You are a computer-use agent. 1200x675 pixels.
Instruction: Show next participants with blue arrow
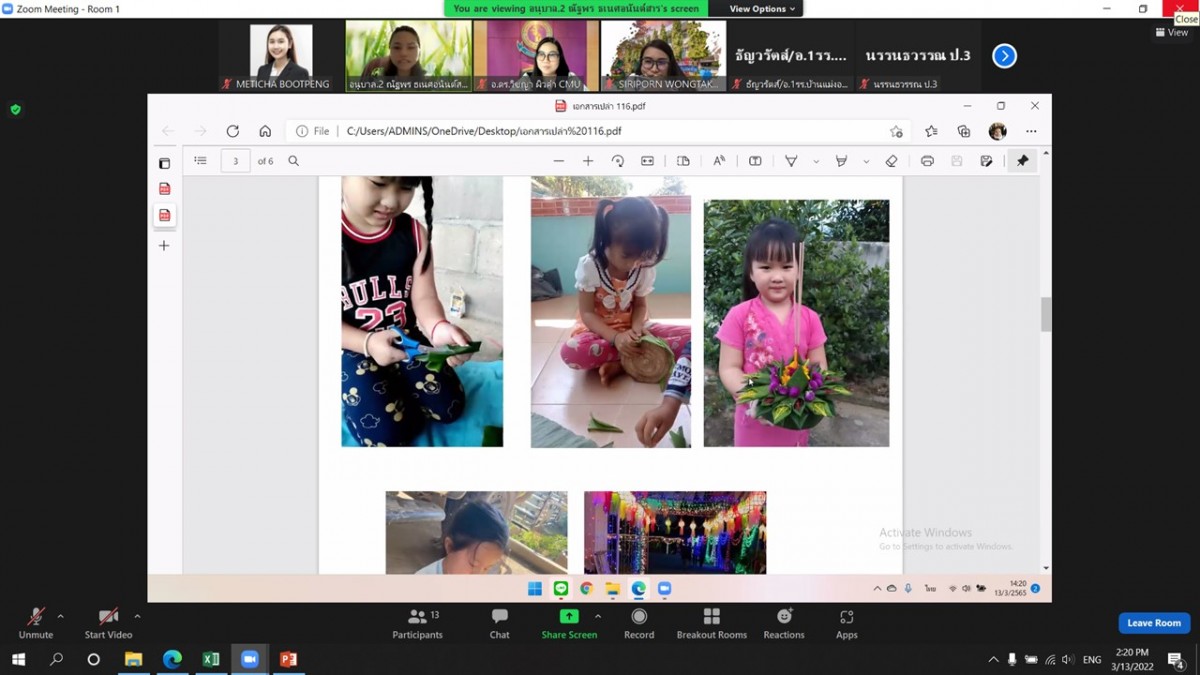coord(1004,56)
